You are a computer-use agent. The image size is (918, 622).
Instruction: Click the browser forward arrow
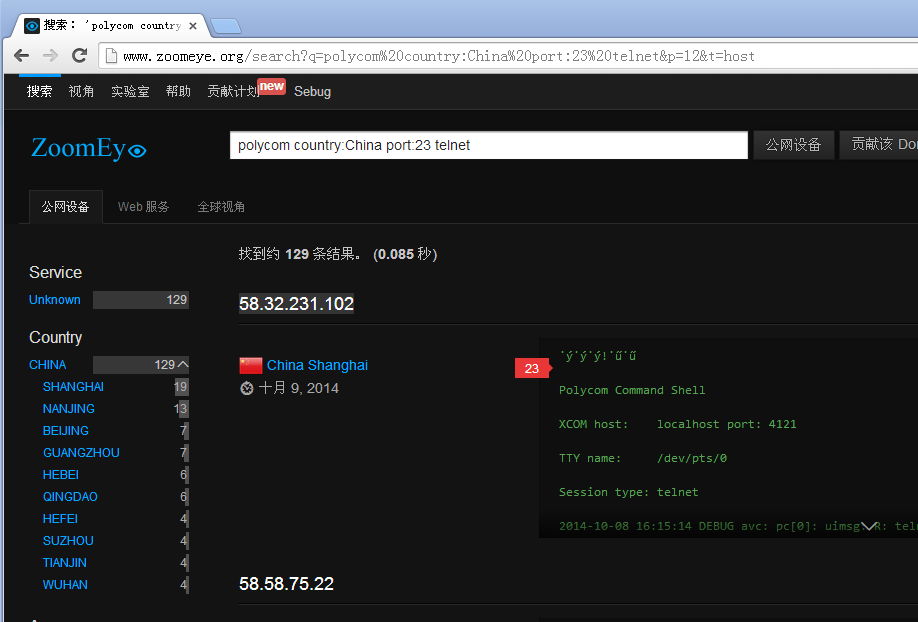pyautogui.click(x=50, y=56)
